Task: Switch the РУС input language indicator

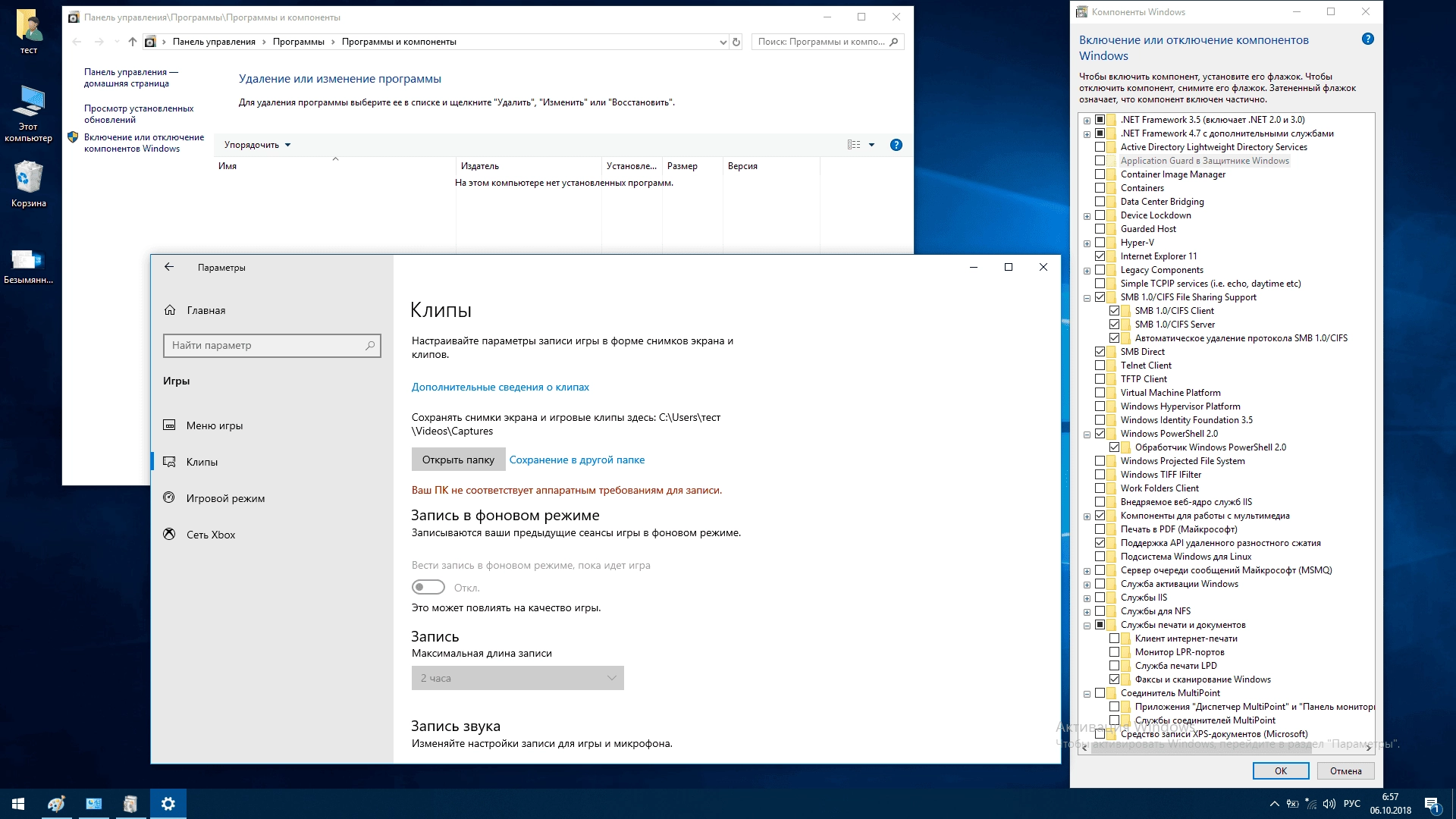Action: [1352, 804]
